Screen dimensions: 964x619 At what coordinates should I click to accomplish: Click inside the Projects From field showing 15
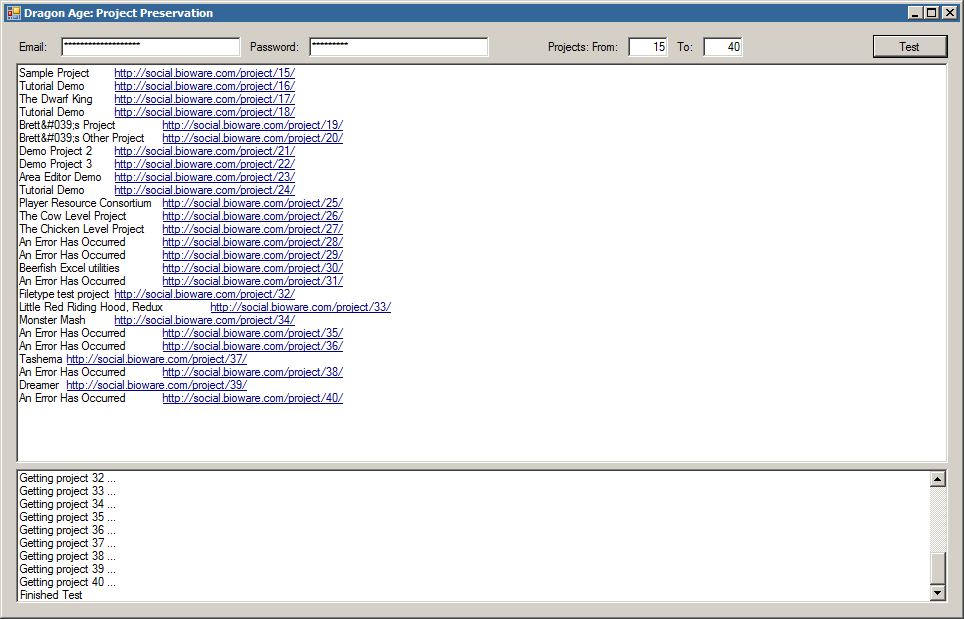tap(646, 46)
